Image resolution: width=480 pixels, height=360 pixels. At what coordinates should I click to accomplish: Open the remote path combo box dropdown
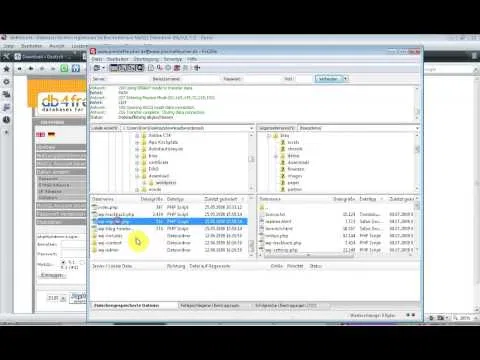point(417,128)
